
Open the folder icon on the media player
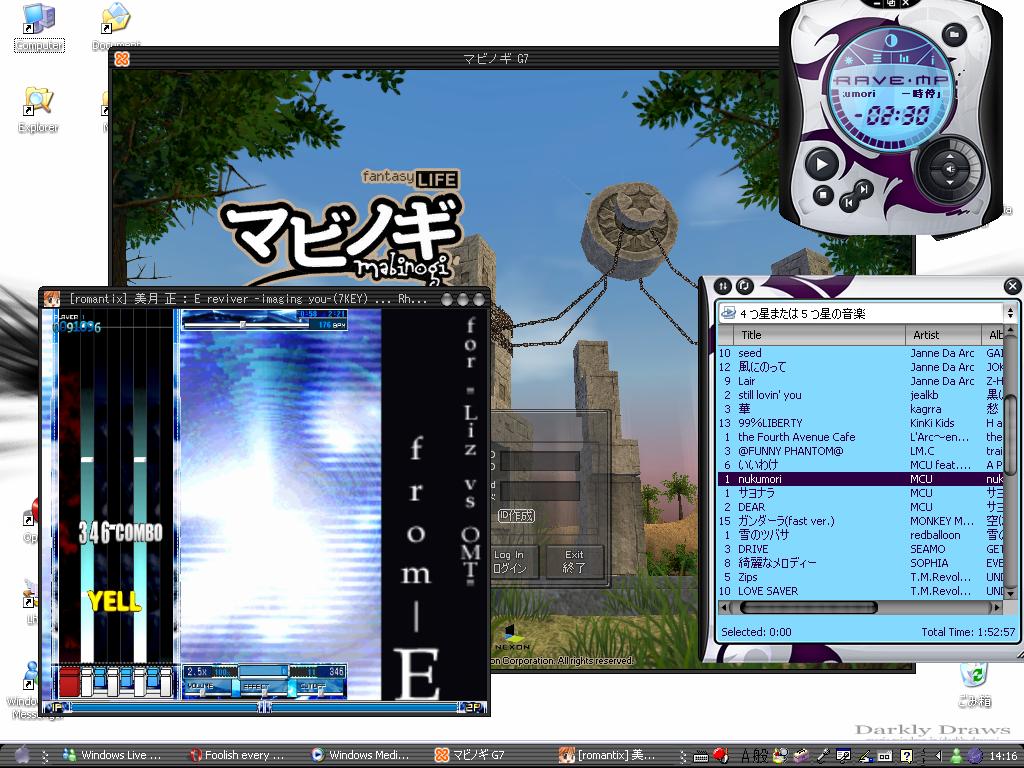click(x=954, y=34)
